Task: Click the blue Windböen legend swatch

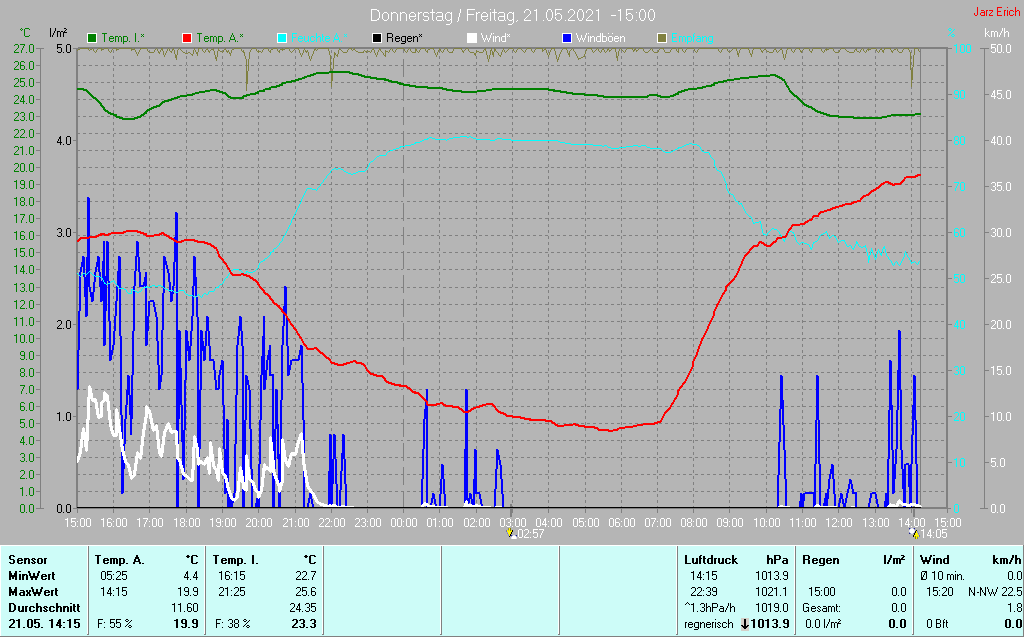Action: pyautogui.click(x=566, y=38)
